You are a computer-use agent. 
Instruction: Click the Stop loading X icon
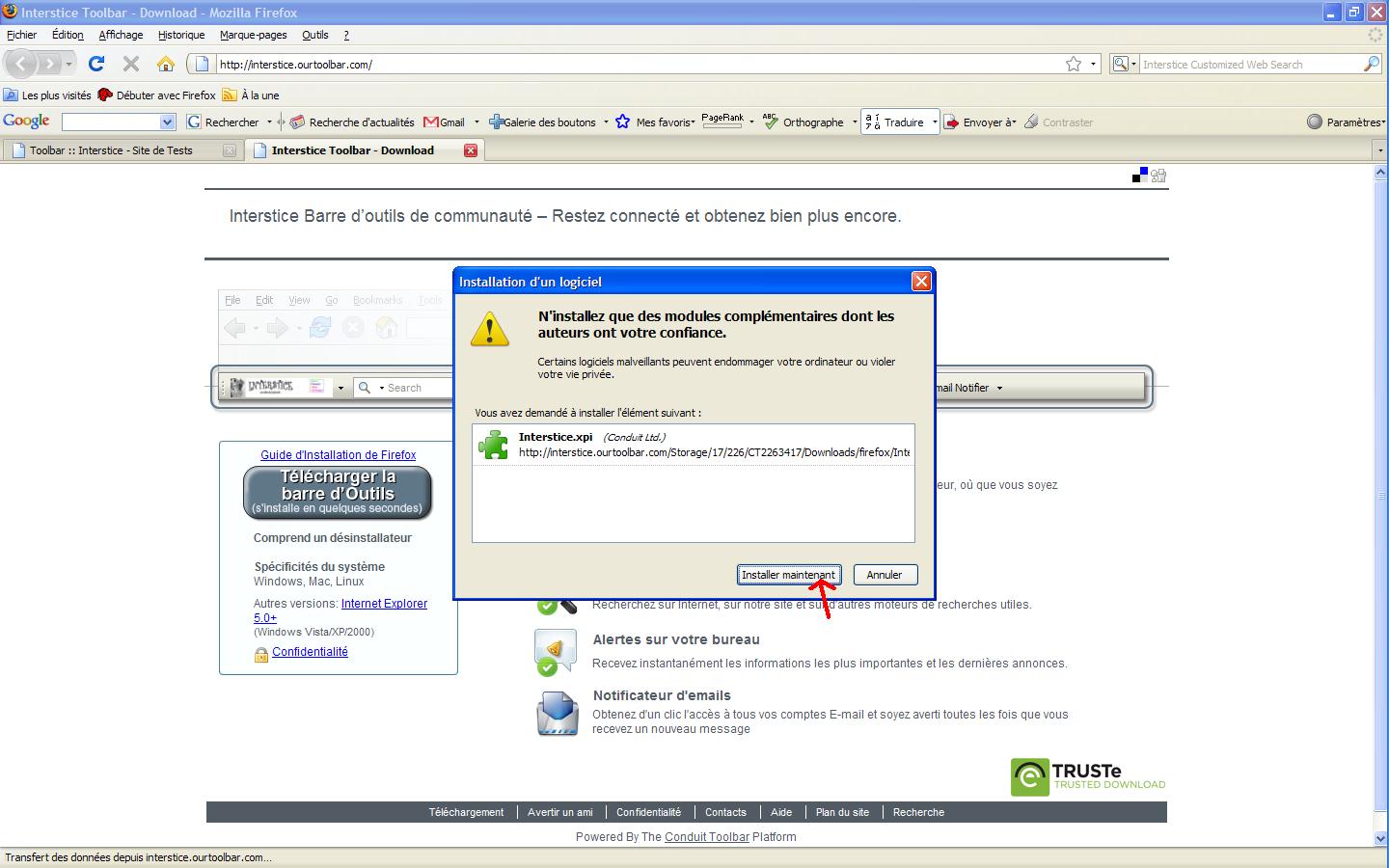tap(131, 64)
